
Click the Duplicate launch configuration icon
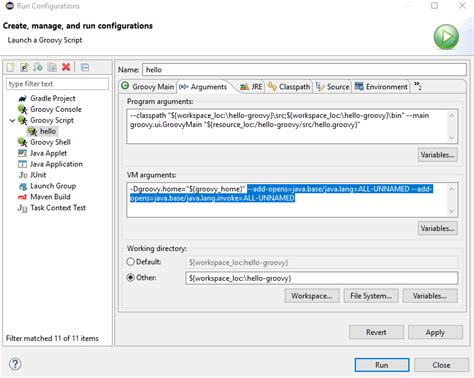click(52, 67)
